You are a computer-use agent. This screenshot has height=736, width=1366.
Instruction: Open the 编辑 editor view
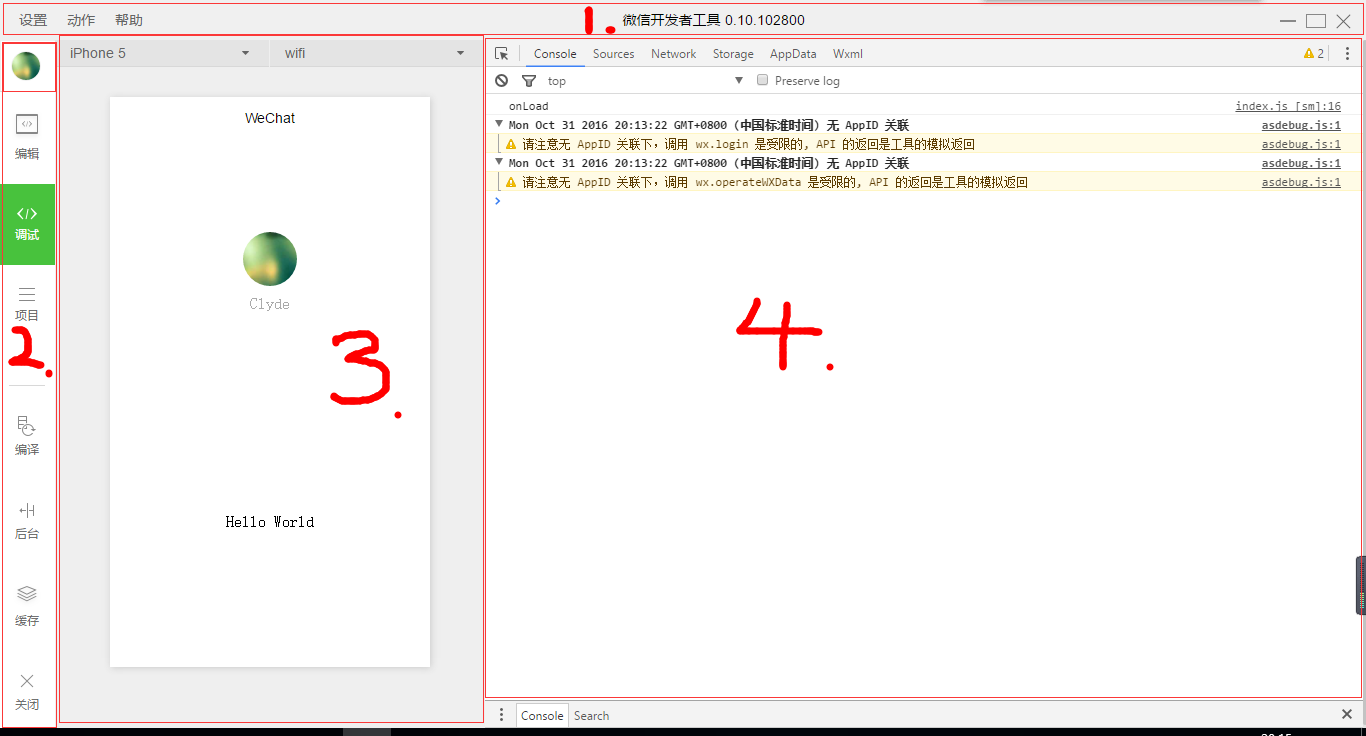(x=27, y=137)
